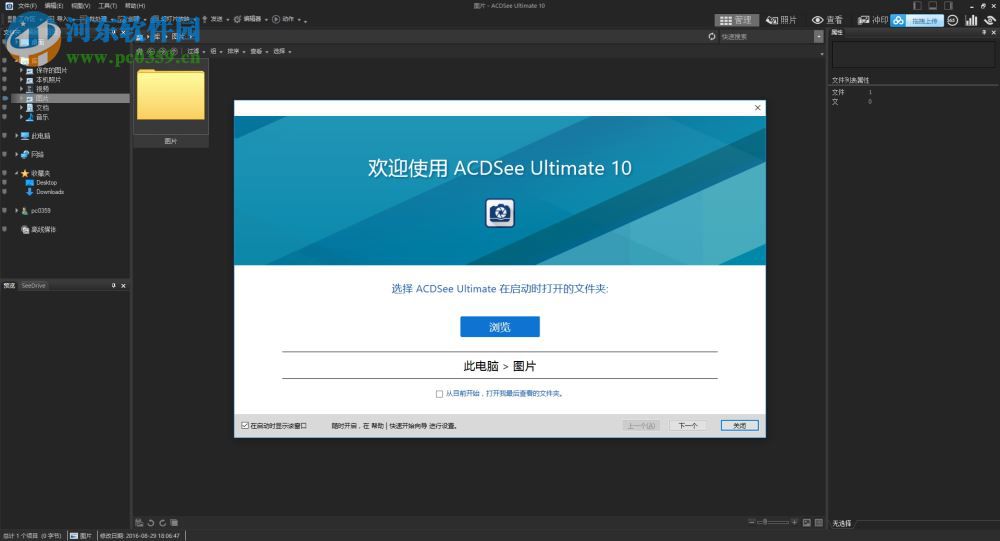Tick easy-select box beside 离线媒体
1000x541 pixels.
(x=4, y=230)
